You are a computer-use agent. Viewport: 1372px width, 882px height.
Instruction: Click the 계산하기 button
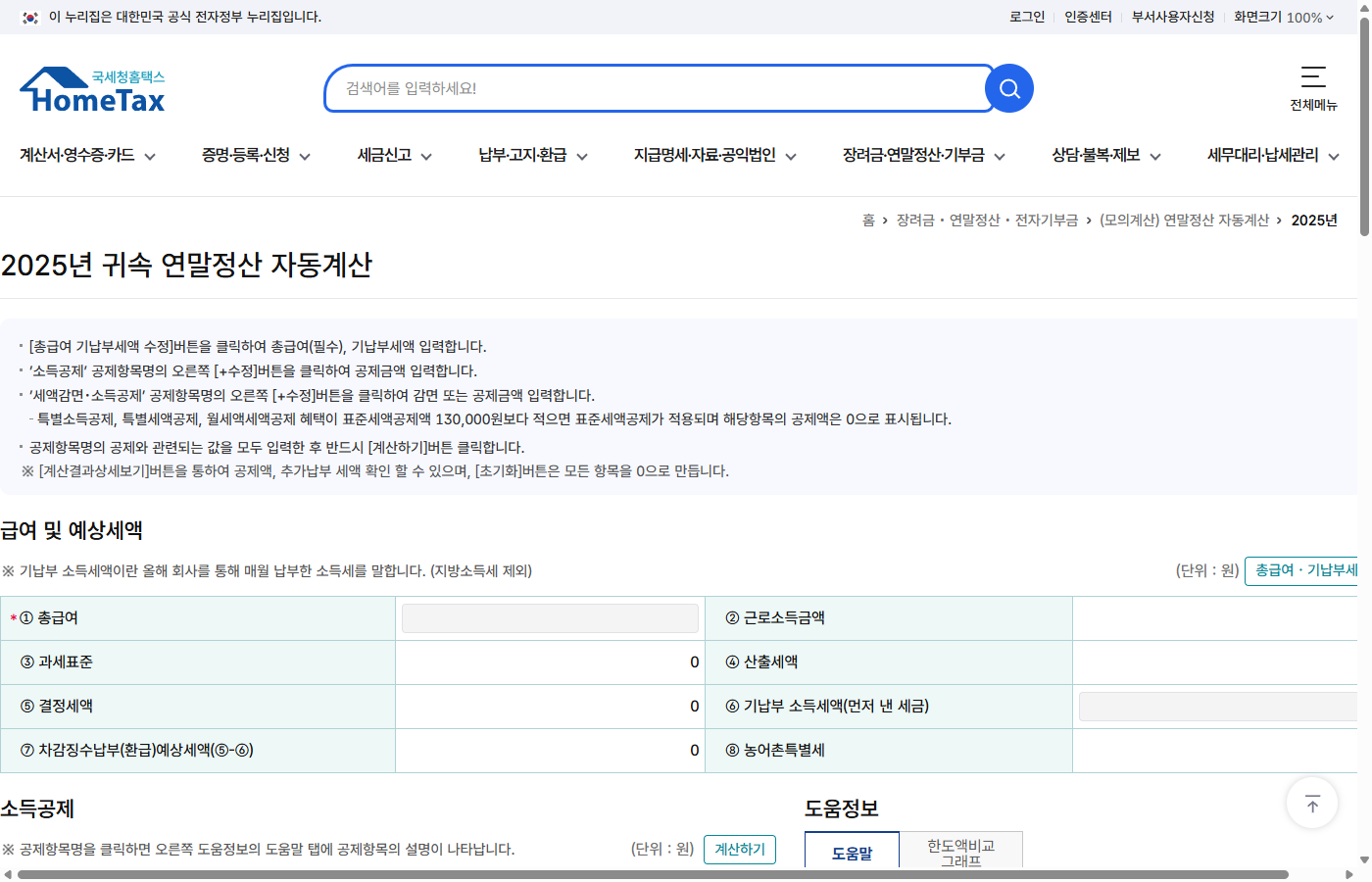[739, 850]
